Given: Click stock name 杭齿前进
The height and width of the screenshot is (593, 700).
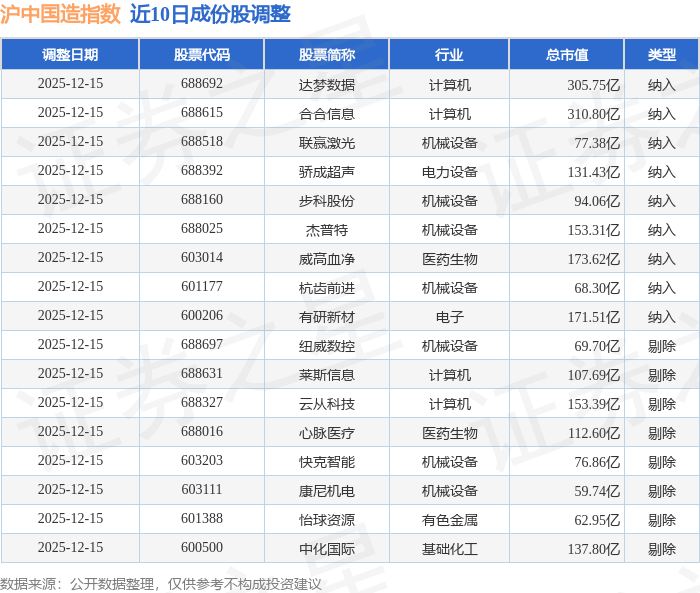Looking at the screenshot, I should coord(327,288).
